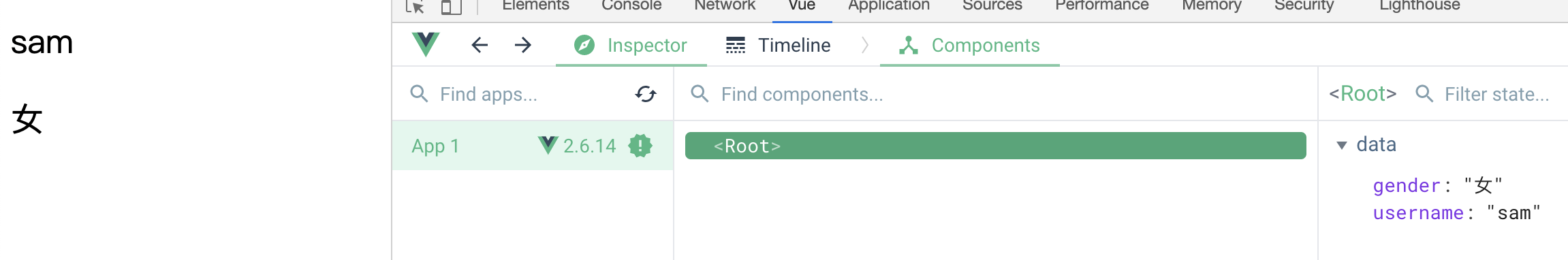The height and width of the screenshot is (260, 1568).
Task: Open the Lighthouse tab
Action: [1420, 5]
